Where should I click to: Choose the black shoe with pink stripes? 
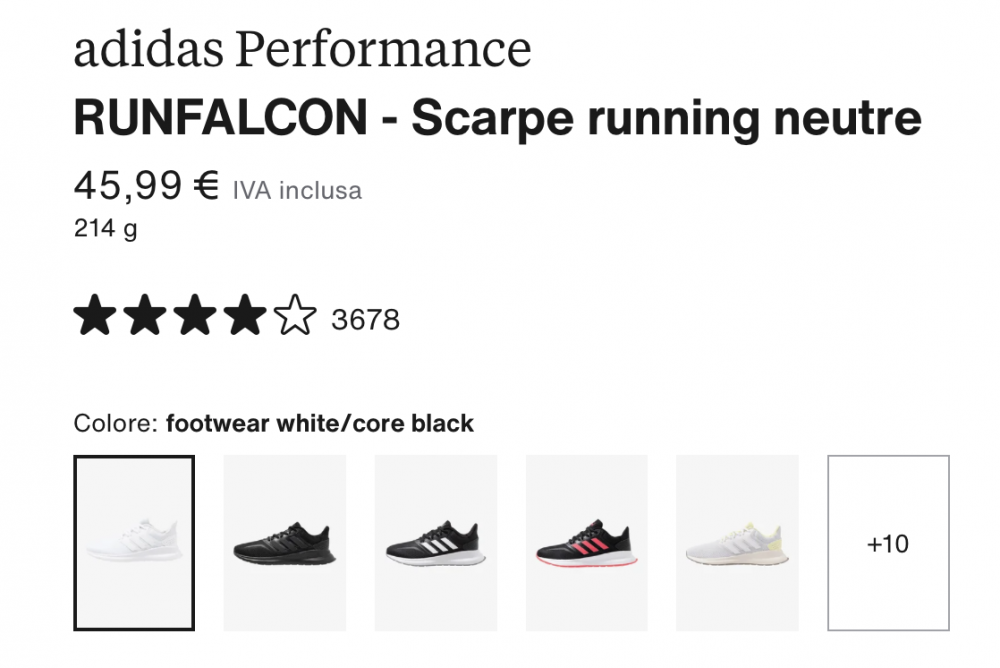587,543
